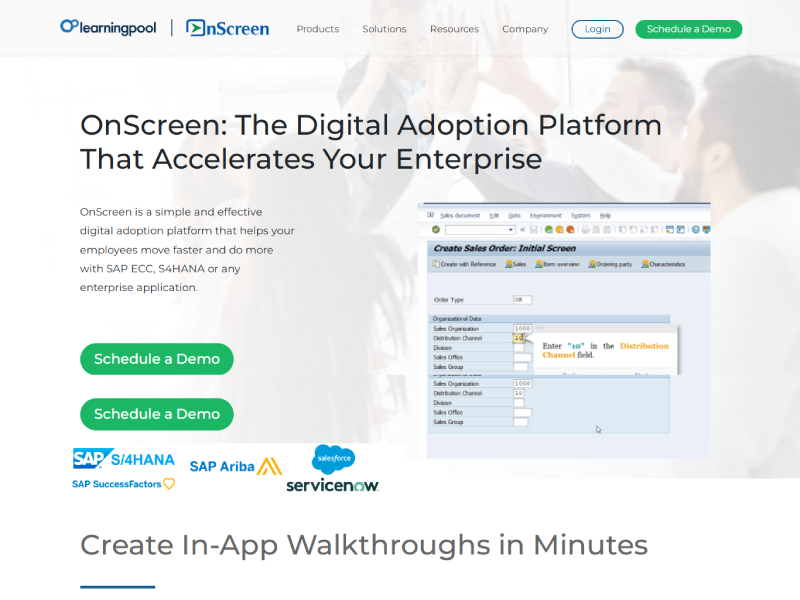
Task: Click the SAP S/4HANA logo
Action: coord(124,459)
